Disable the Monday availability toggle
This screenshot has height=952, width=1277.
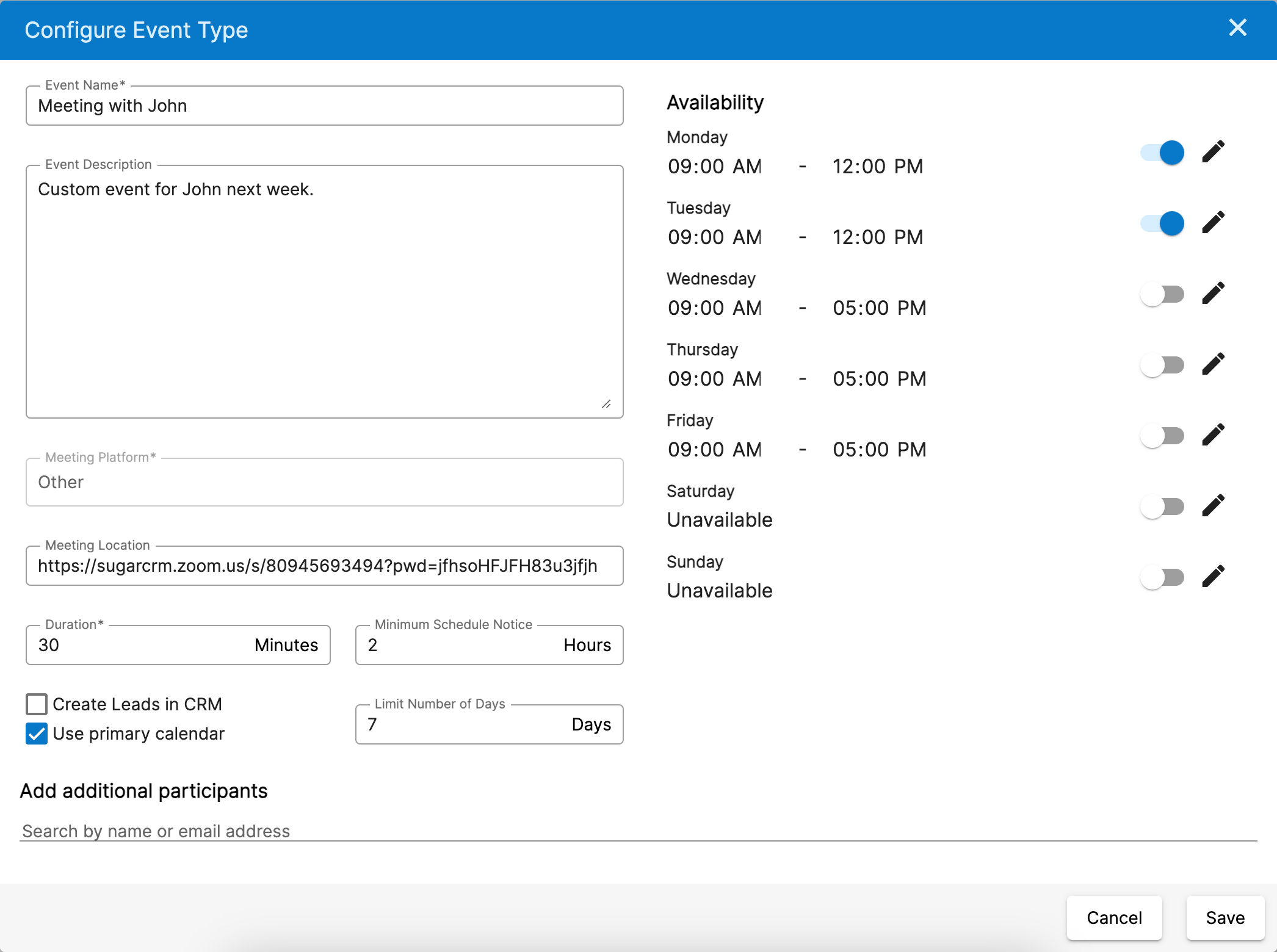1162,153
